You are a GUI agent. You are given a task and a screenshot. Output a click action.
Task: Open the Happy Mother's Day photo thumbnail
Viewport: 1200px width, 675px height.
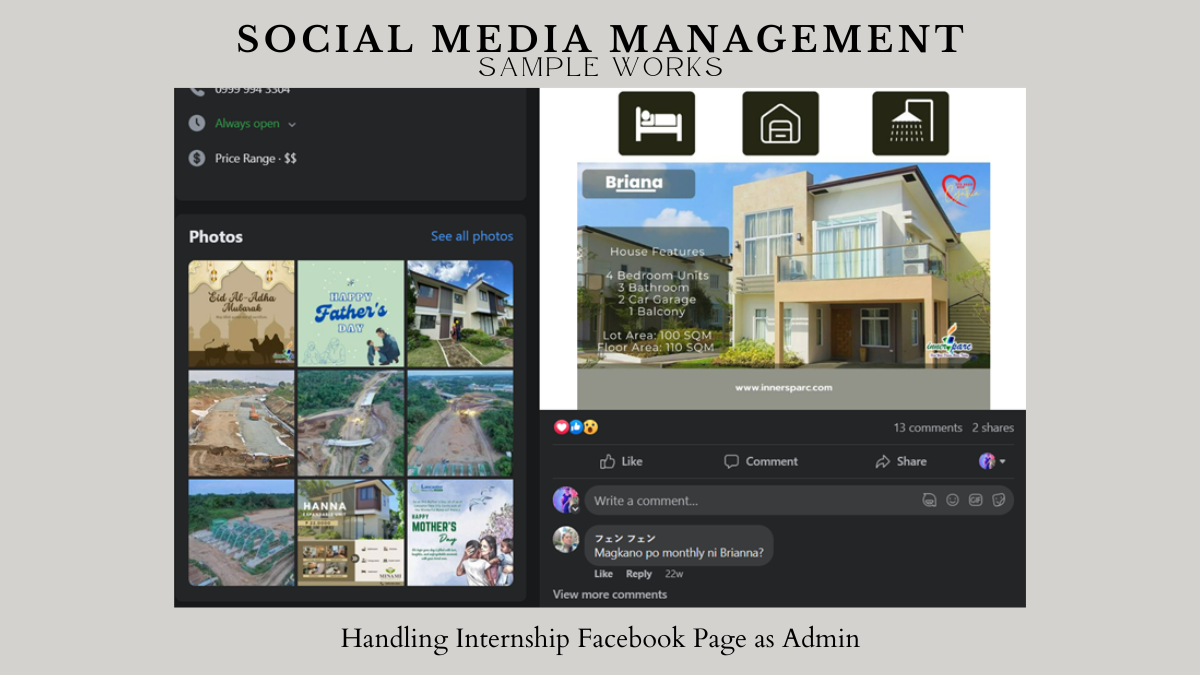pyautogui.click(x=460, y=532)
